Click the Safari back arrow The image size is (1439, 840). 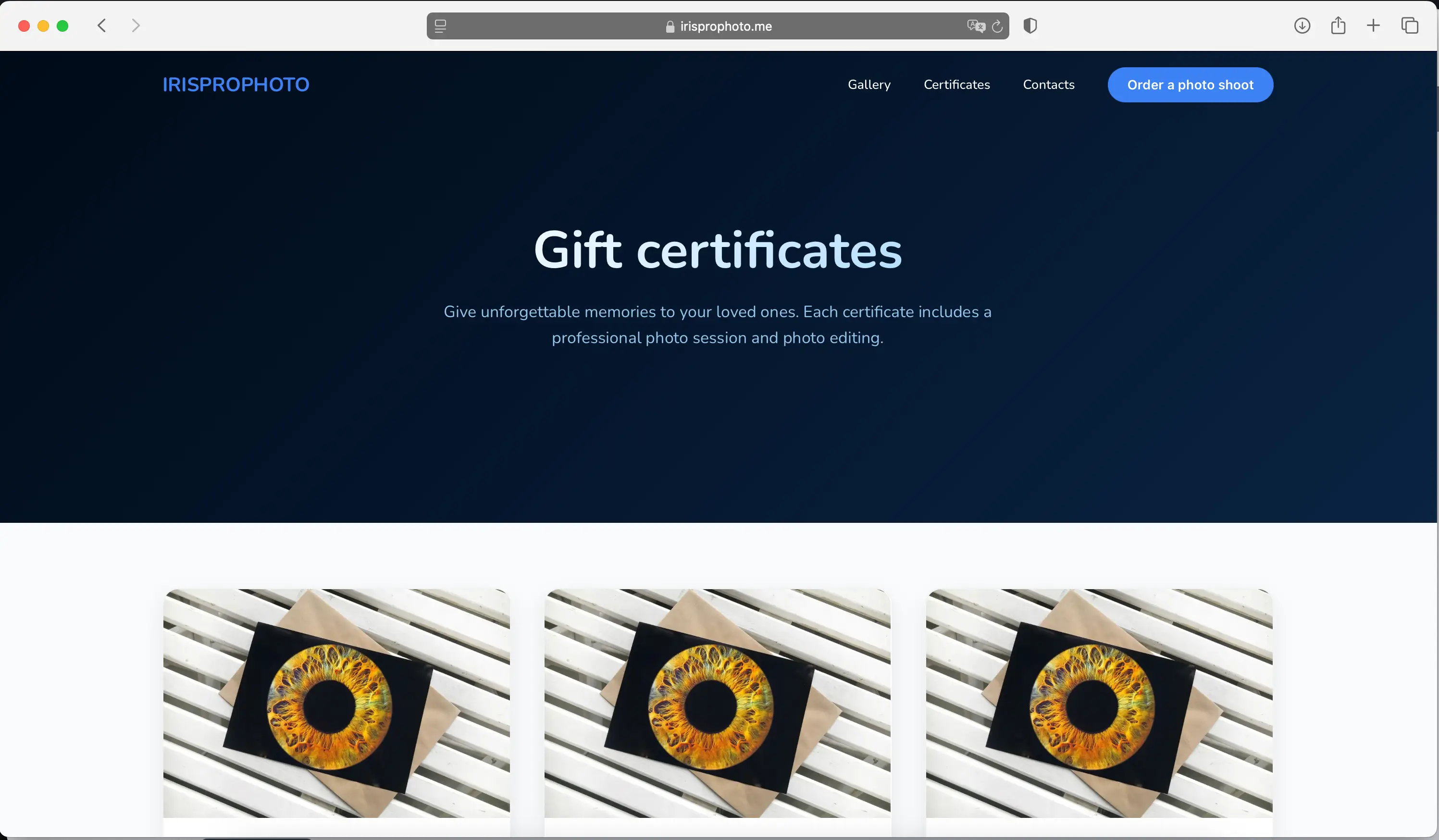pyautogui.click(x=102, y=25)
